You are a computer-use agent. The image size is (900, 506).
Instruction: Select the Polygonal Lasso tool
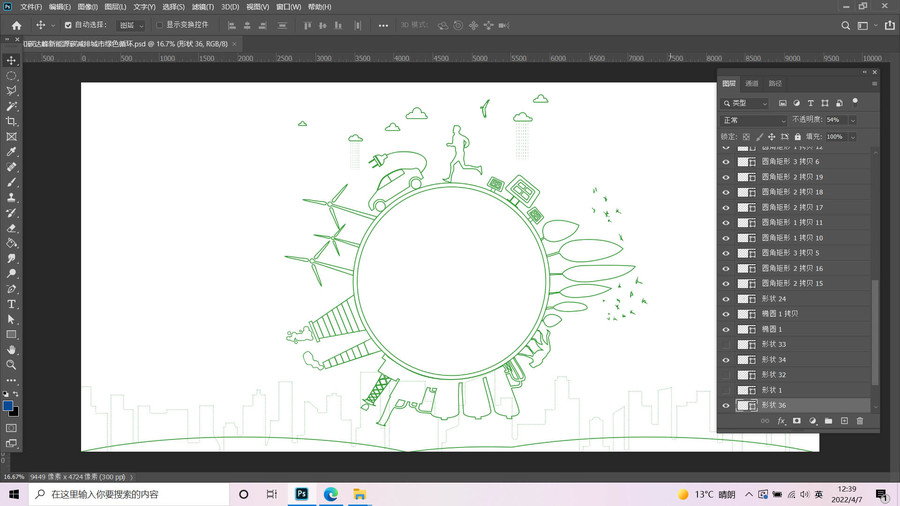click(11, 91)
